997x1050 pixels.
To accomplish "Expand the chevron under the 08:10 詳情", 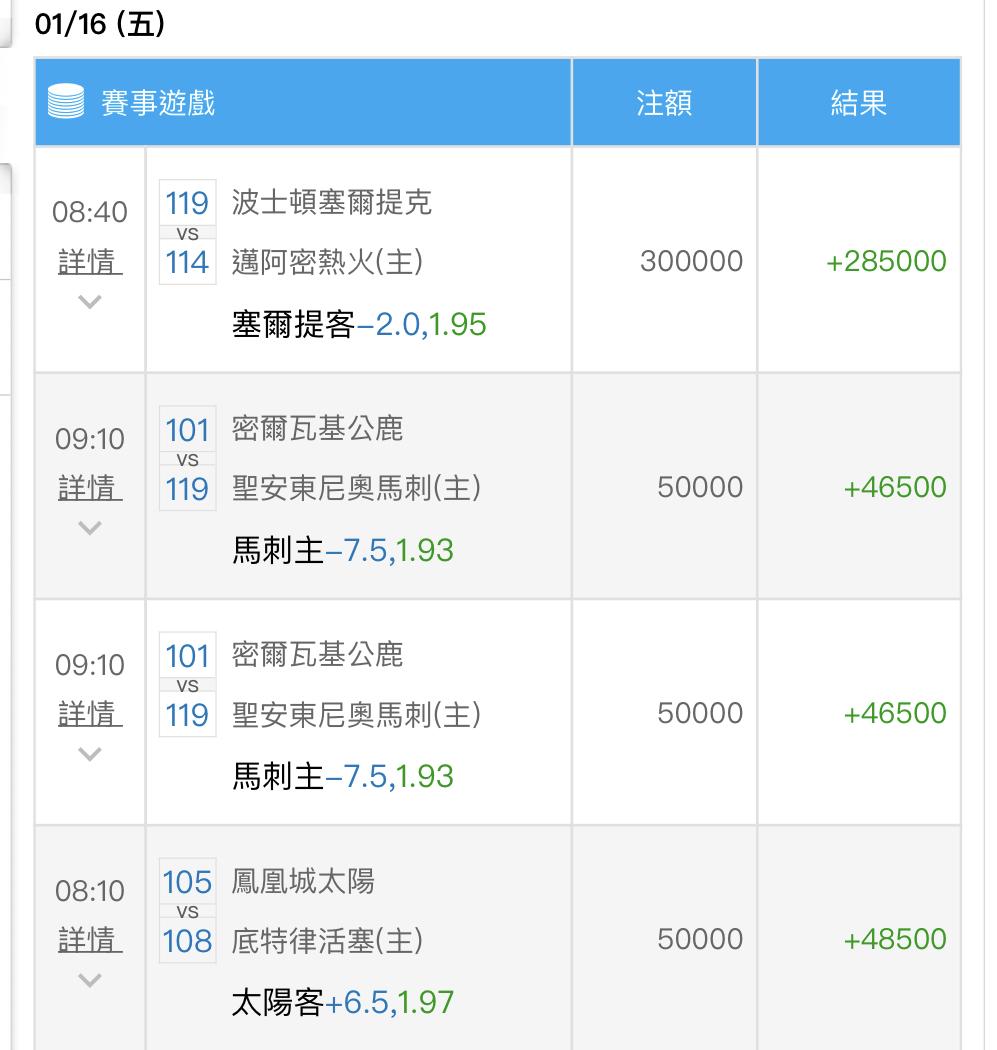I will [x=90, y=980].
